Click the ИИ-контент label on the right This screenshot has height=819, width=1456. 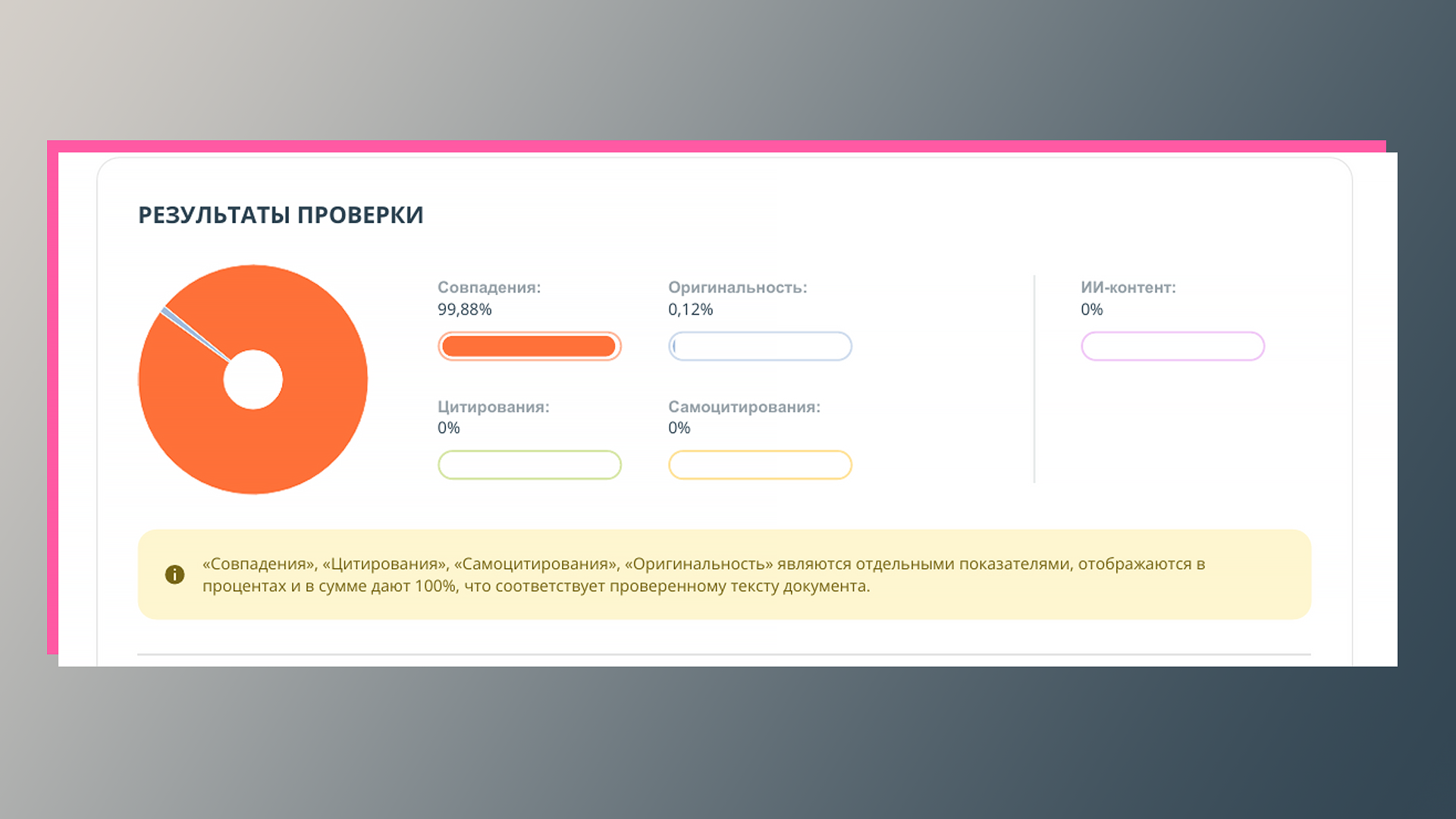[x=1128, y=287]
